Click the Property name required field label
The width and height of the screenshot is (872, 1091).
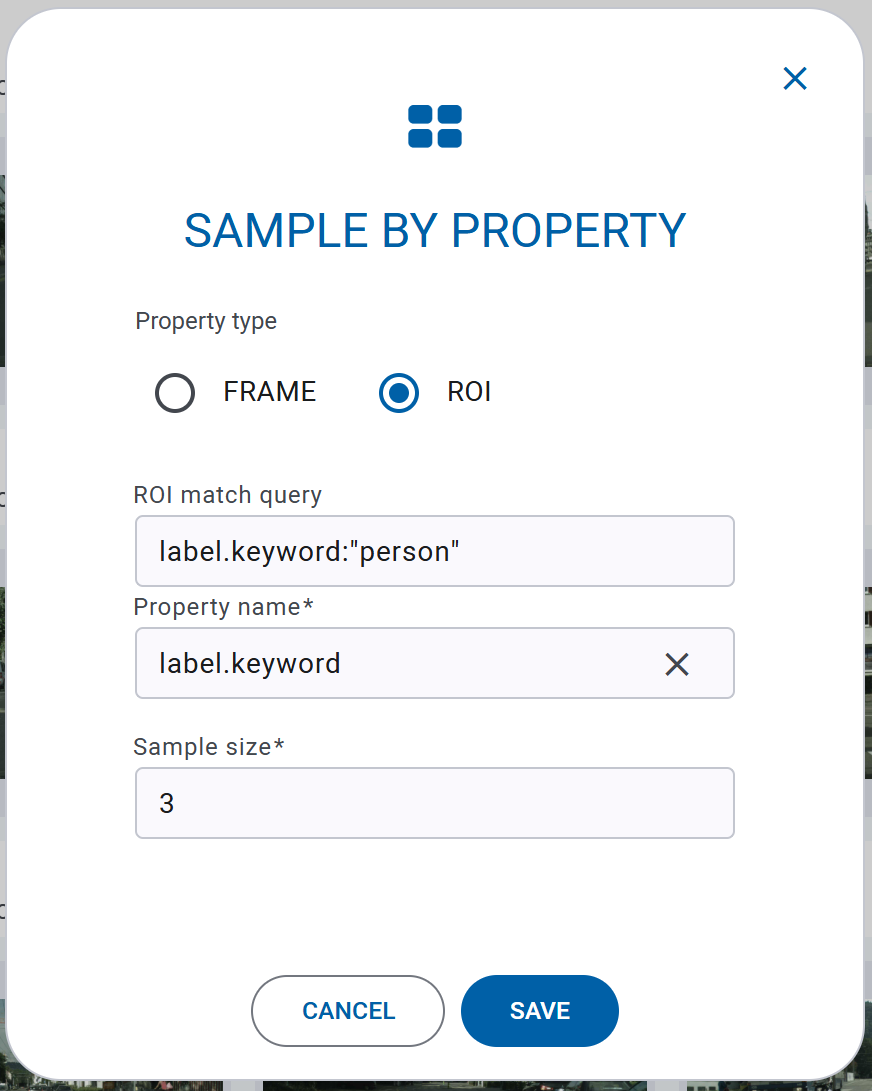pyautogui.click(x=208, y=607)
